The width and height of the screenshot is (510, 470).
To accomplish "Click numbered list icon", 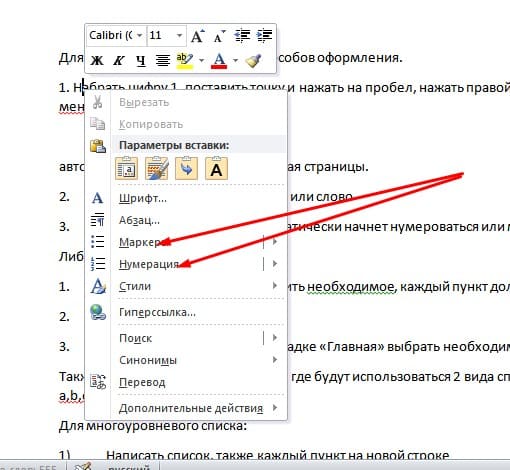I will click(x=98, y=264).
